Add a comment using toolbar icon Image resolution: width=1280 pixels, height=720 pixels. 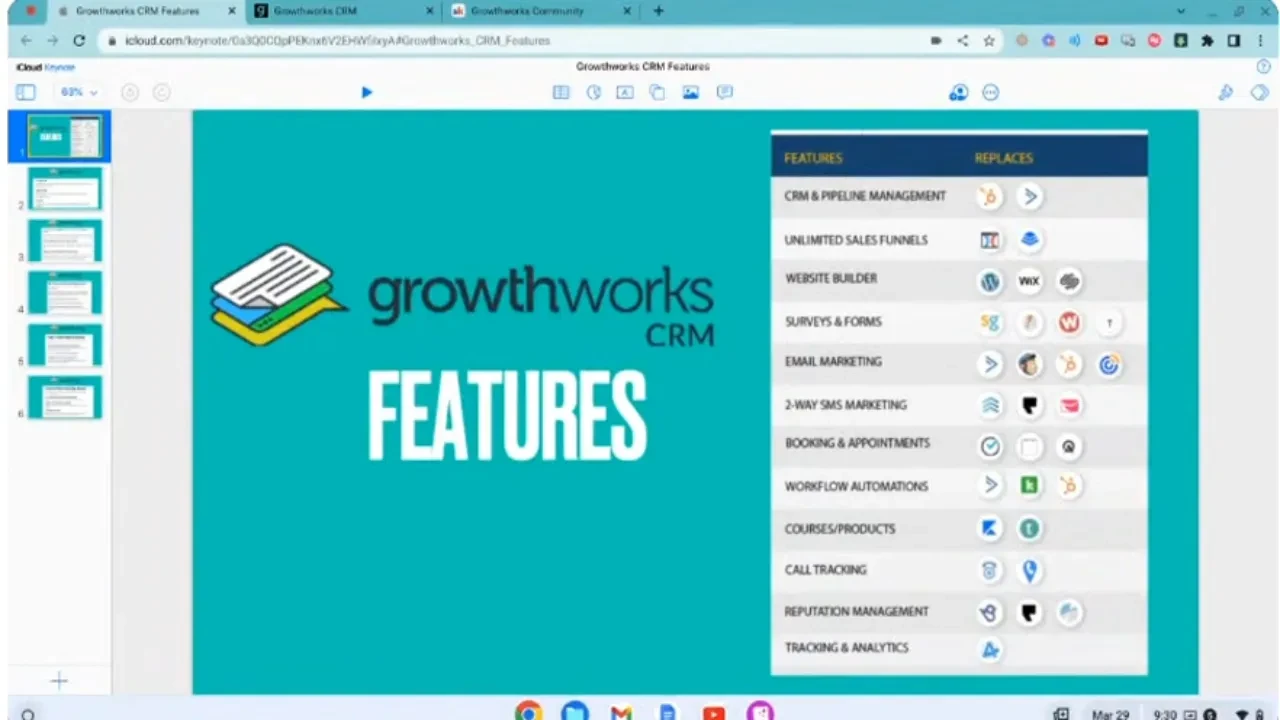tap(725, 92)
